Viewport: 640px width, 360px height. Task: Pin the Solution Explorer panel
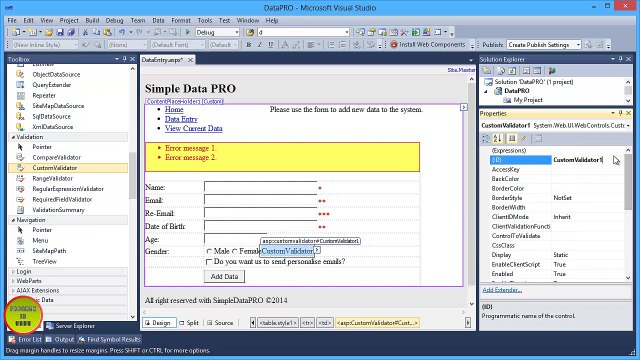(x=620, y=59)
